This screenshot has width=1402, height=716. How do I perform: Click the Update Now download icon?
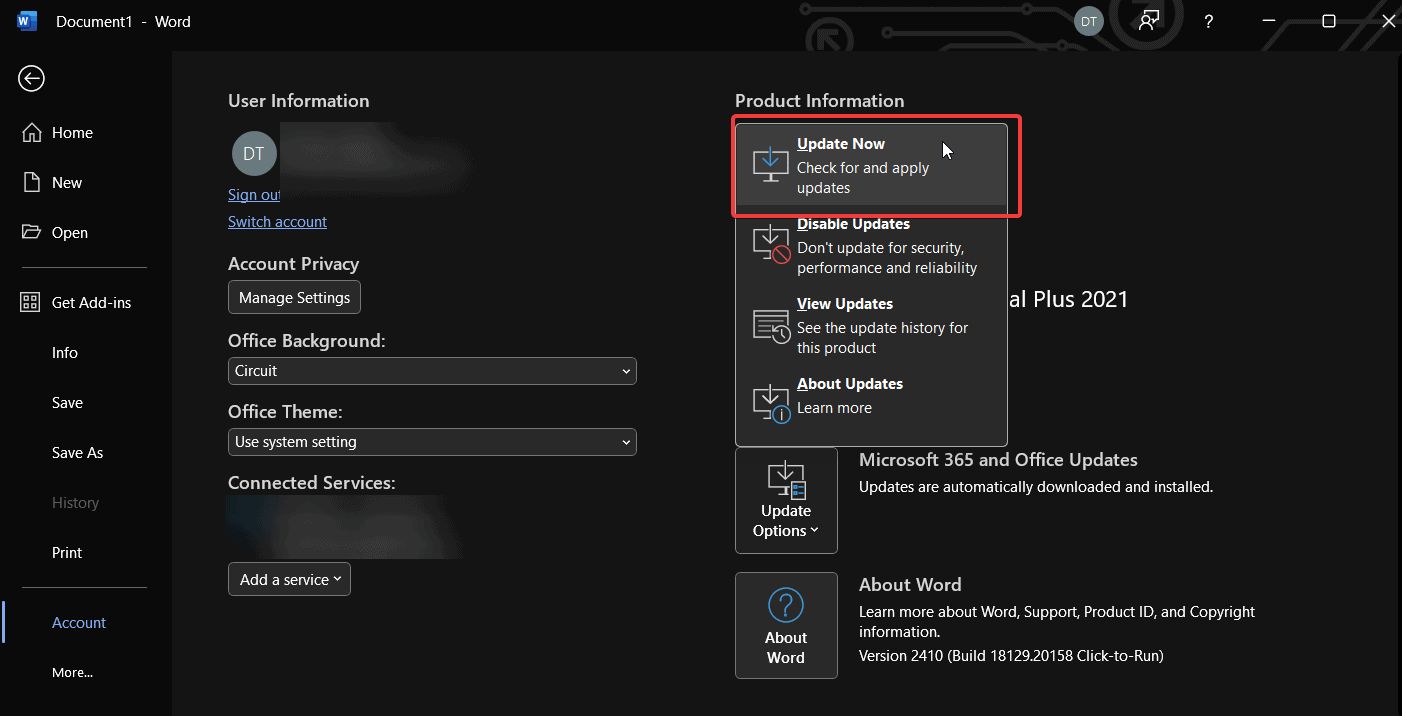770,165
